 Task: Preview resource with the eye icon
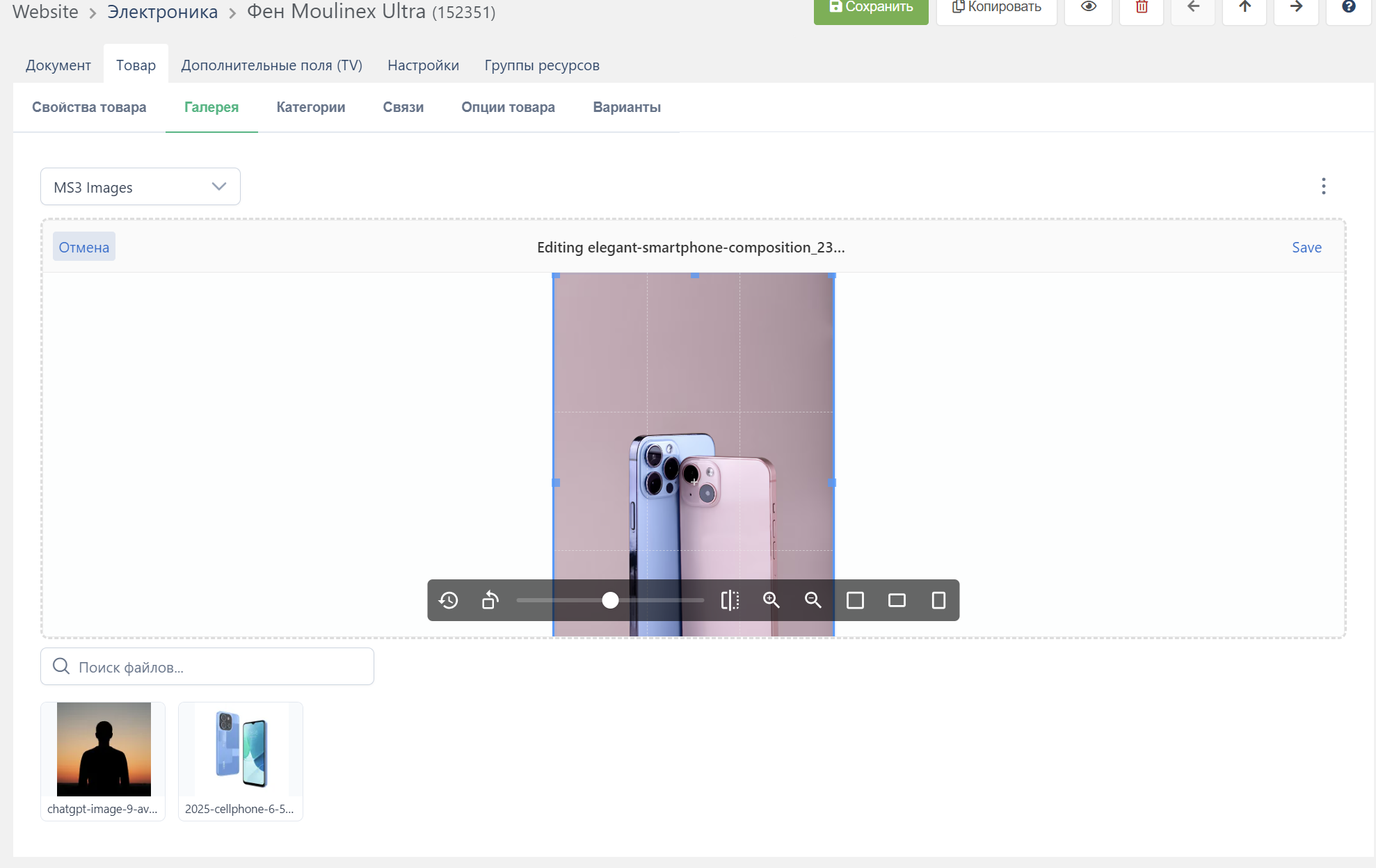click(x=1089, y=7)
